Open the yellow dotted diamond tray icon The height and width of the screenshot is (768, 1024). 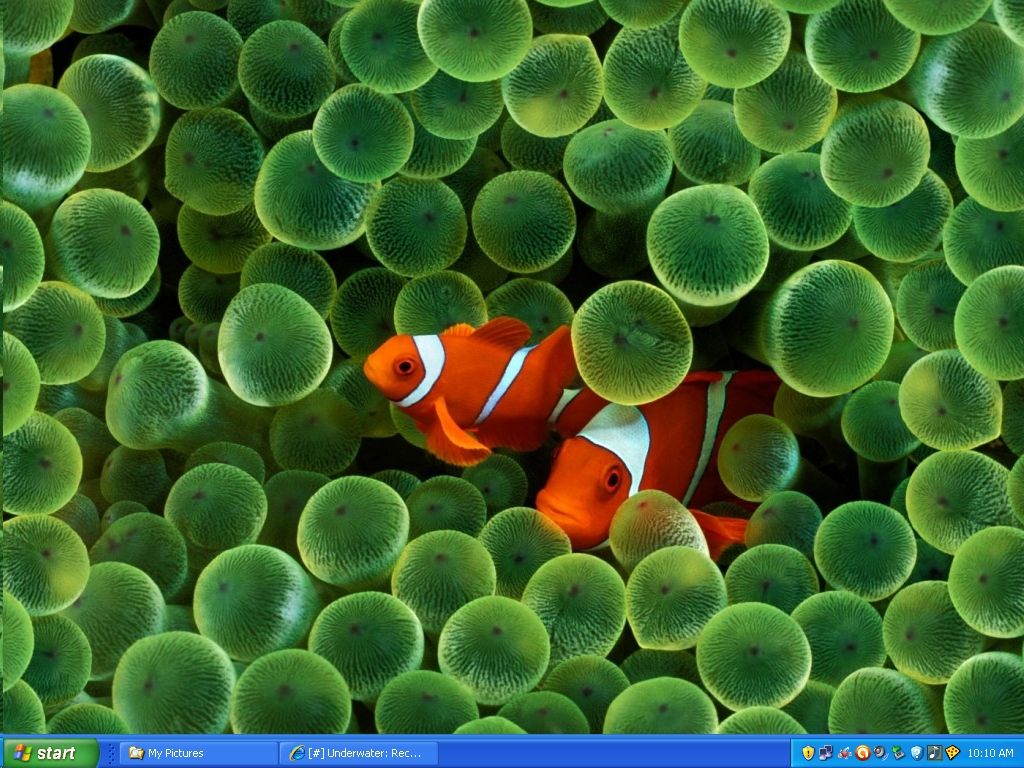point(952,752)
